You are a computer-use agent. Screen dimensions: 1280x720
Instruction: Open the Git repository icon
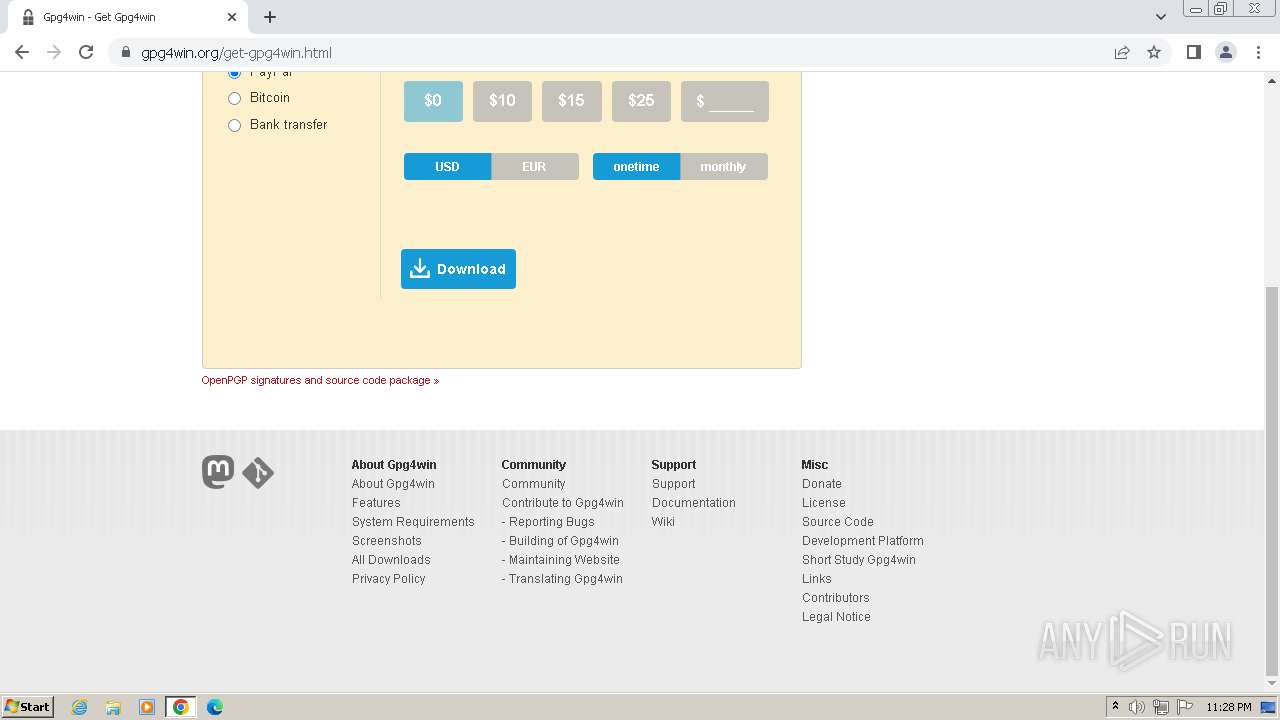(258, 473)
